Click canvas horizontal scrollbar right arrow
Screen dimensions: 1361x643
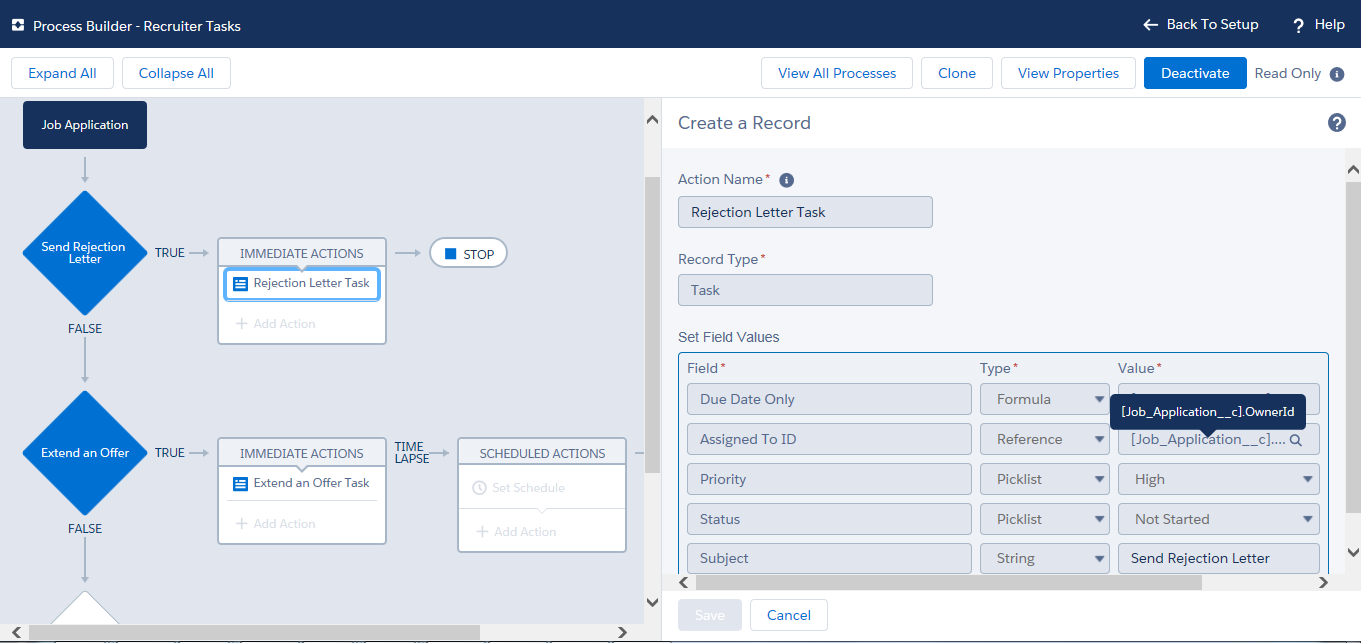pos(621,632)
